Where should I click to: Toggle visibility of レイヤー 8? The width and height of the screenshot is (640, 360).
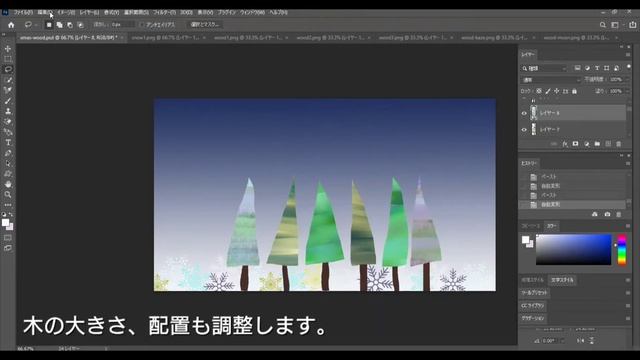[524, 113]
